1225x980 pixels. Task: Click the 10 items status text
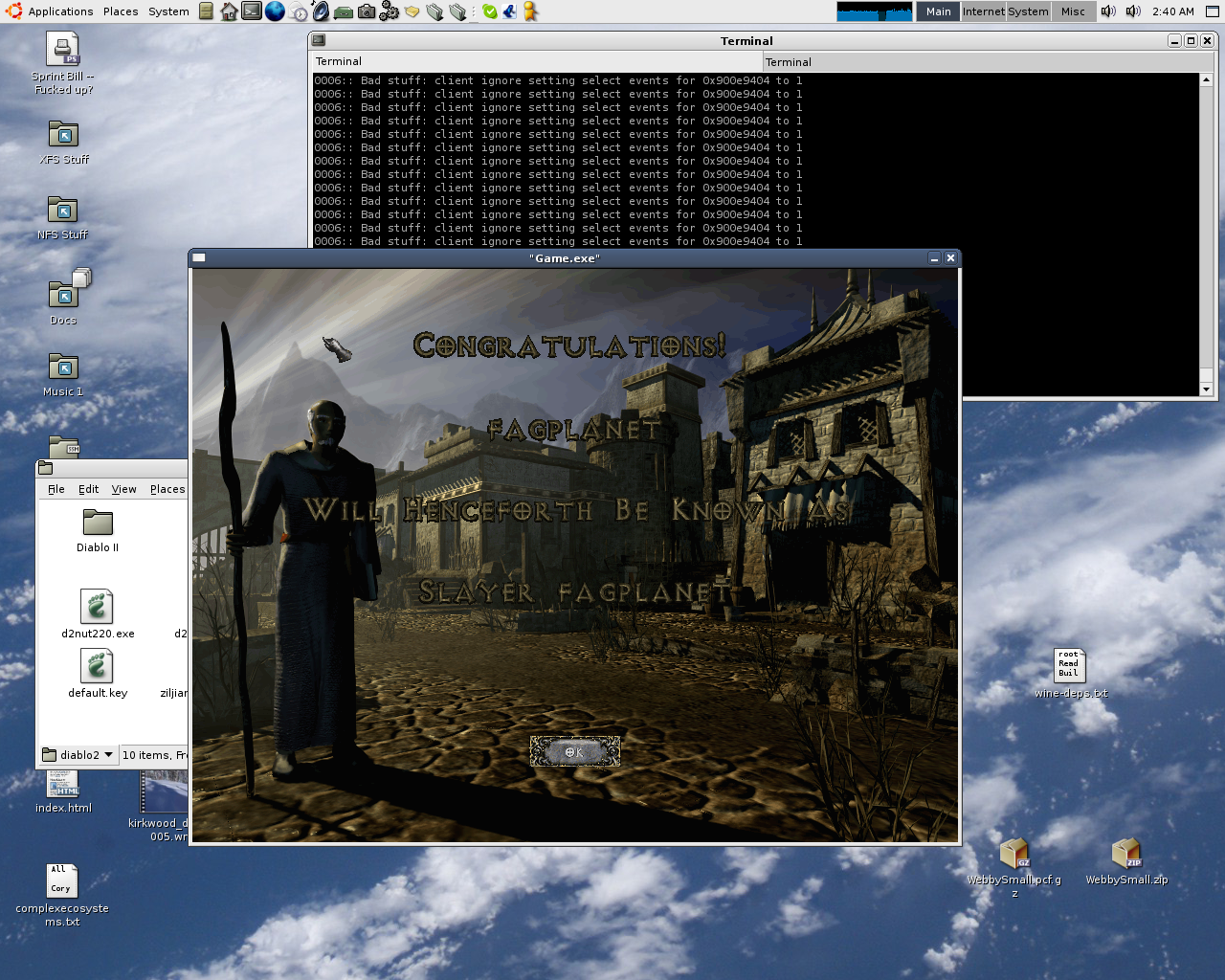[x=154, y=755]
